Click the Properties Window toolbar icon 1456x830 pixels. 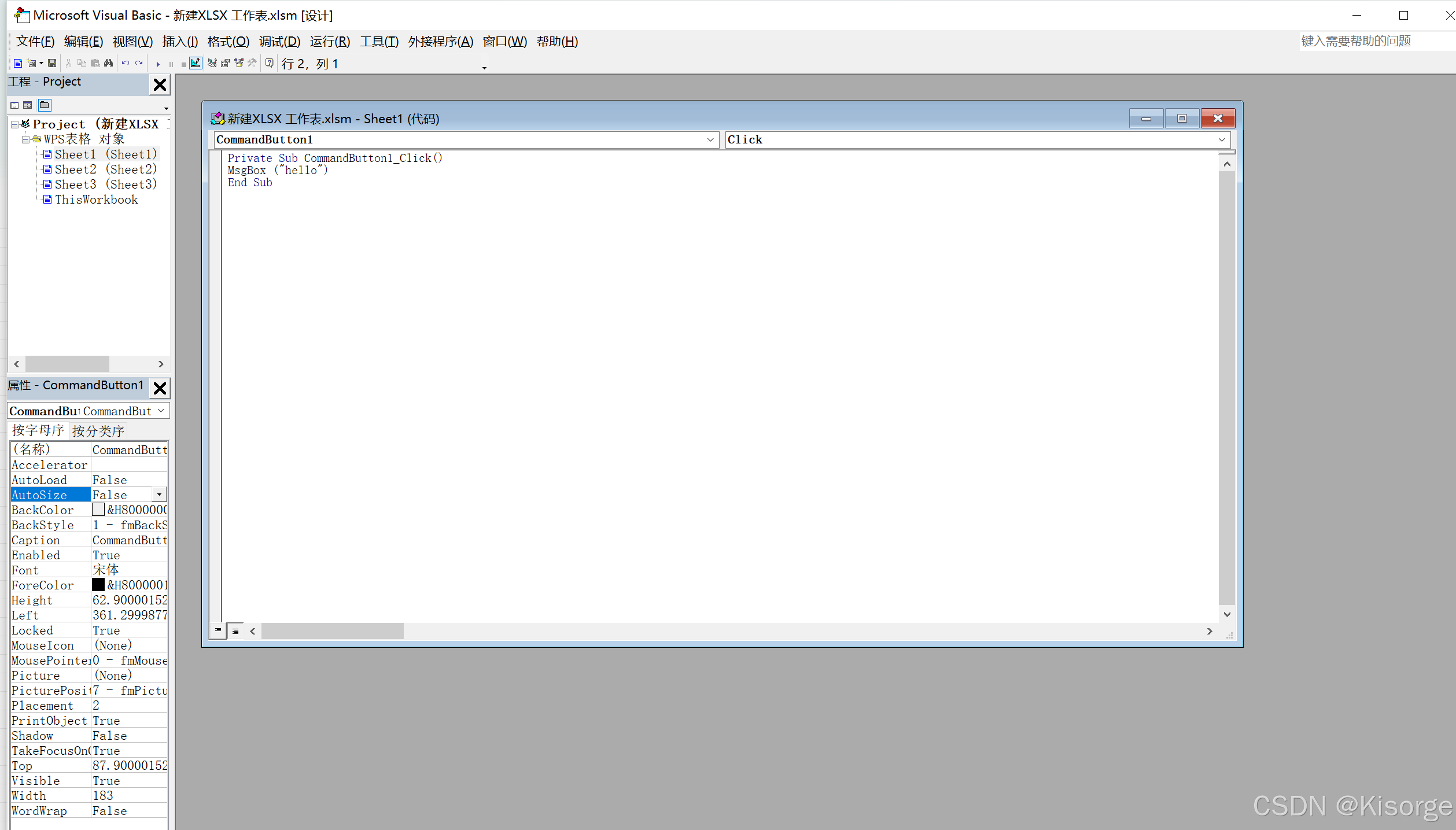[226, 64]
